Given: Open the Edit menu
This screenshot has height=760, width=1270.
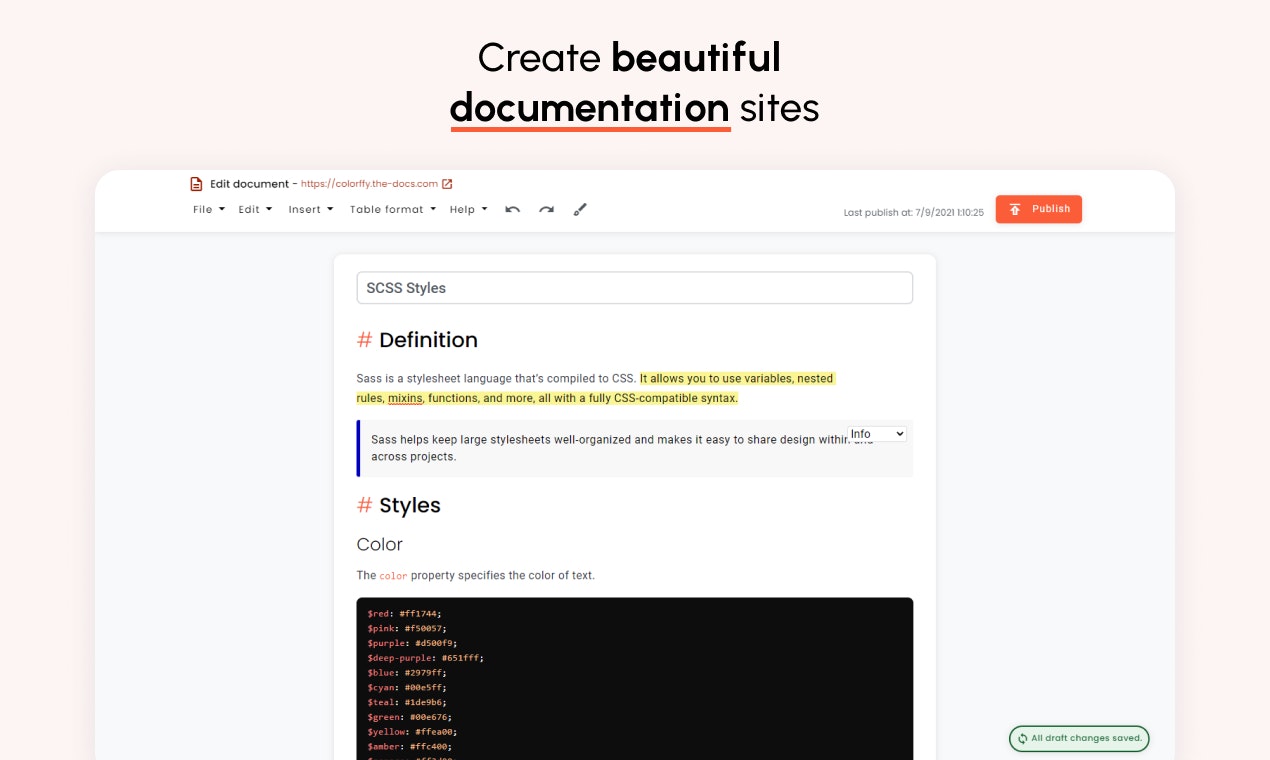Looking at the screenshot, I should (x=254, y=209).
